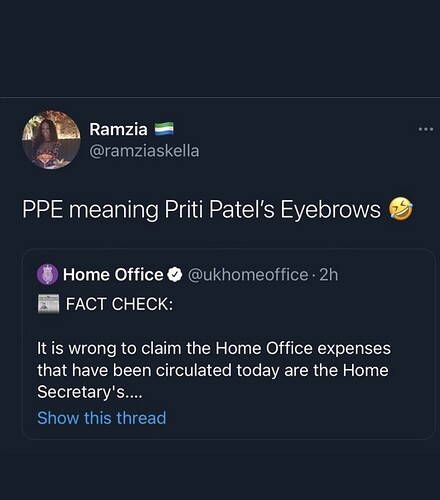Tap the 2h timestamp on quoted tweet

tap(329, 275)
